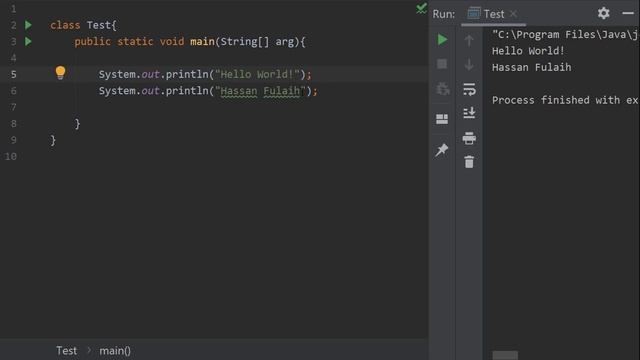Open the yellow lightbulb quick-fix on line 5
The height and width of the screenshot is (360, 640).
pyautogui.click(x=60, y=73)
